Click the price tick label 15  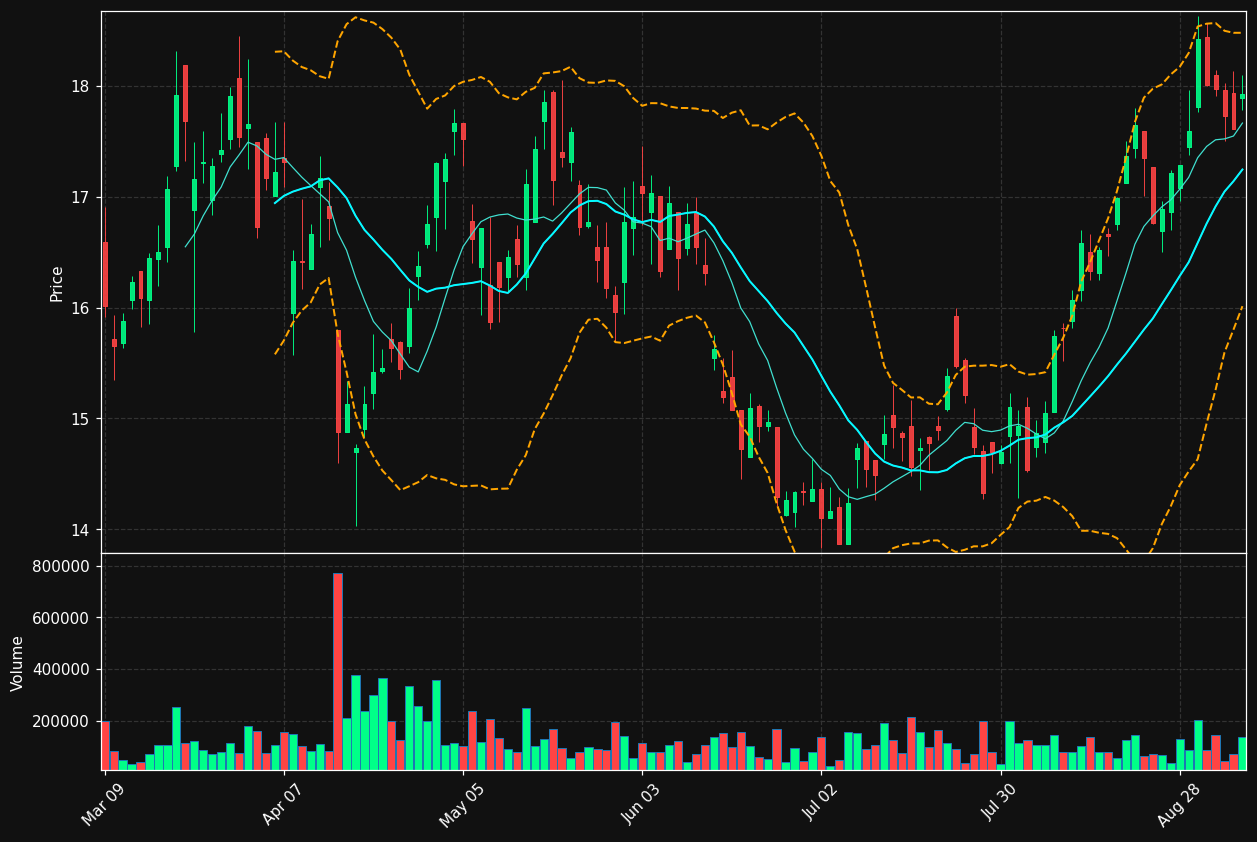pyautogui.click(x=80, y=419)
